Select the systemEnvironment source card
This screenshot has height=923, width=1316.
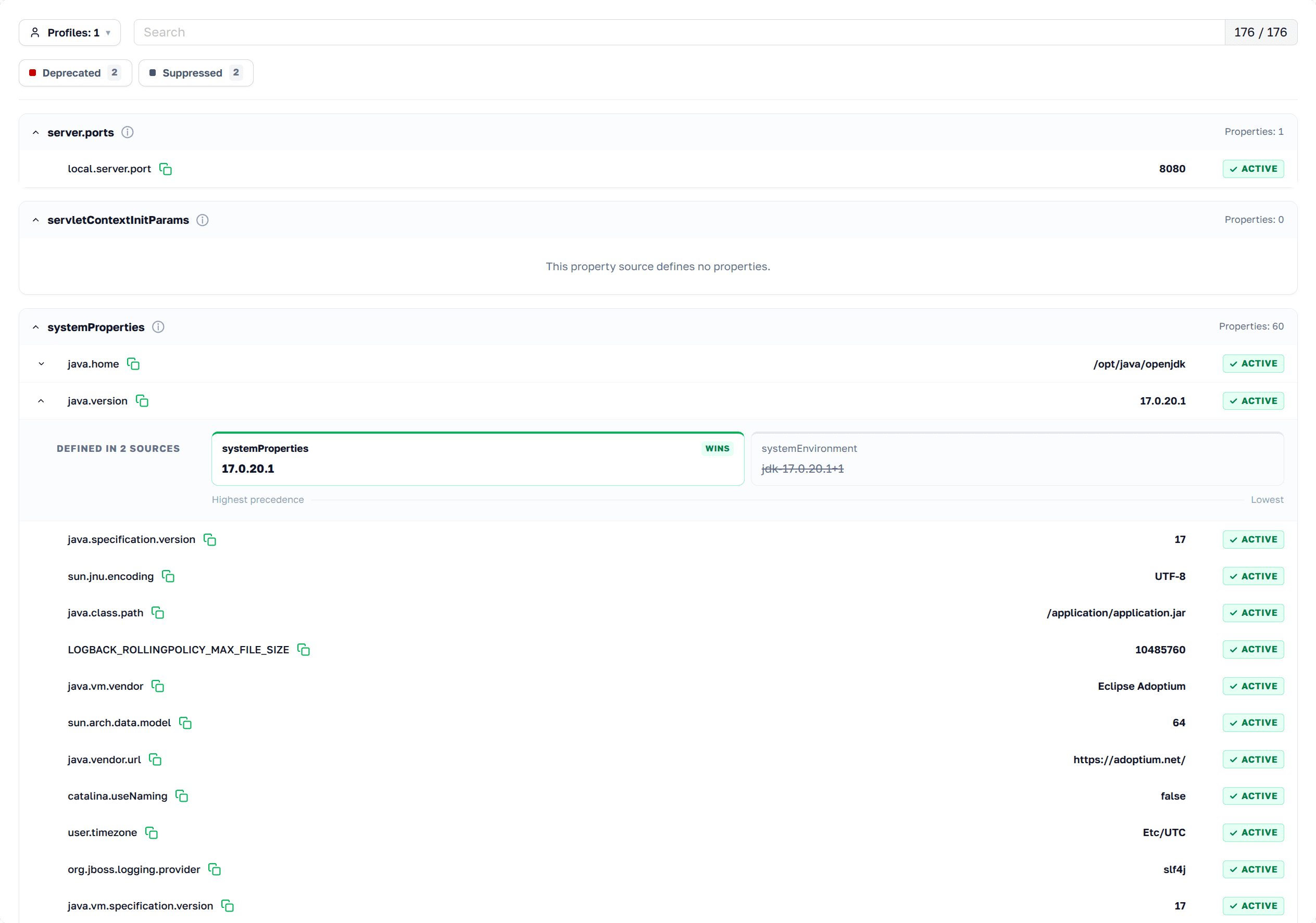tap(1018, 459)
